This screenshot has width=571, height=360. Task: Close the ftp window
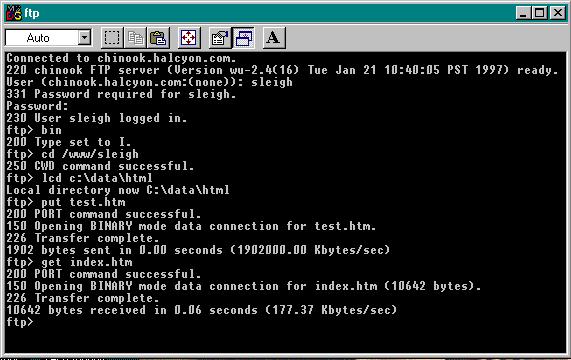click(x=558, y=13)
